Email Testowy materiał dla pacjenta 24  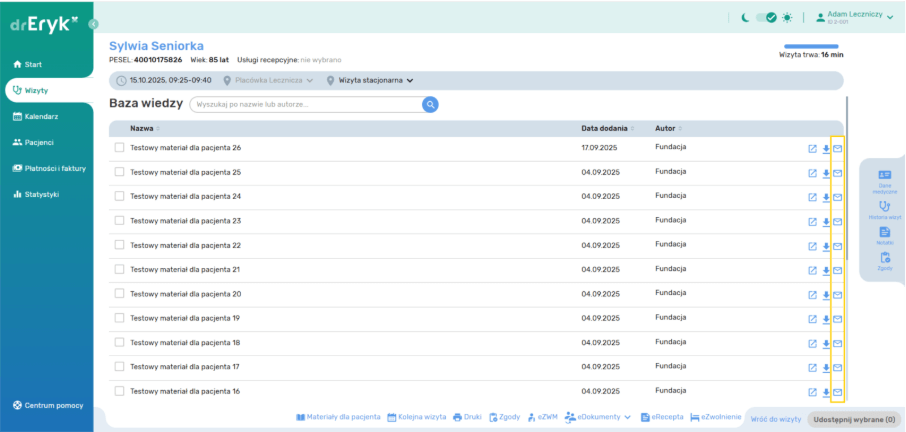coord(838,197)
